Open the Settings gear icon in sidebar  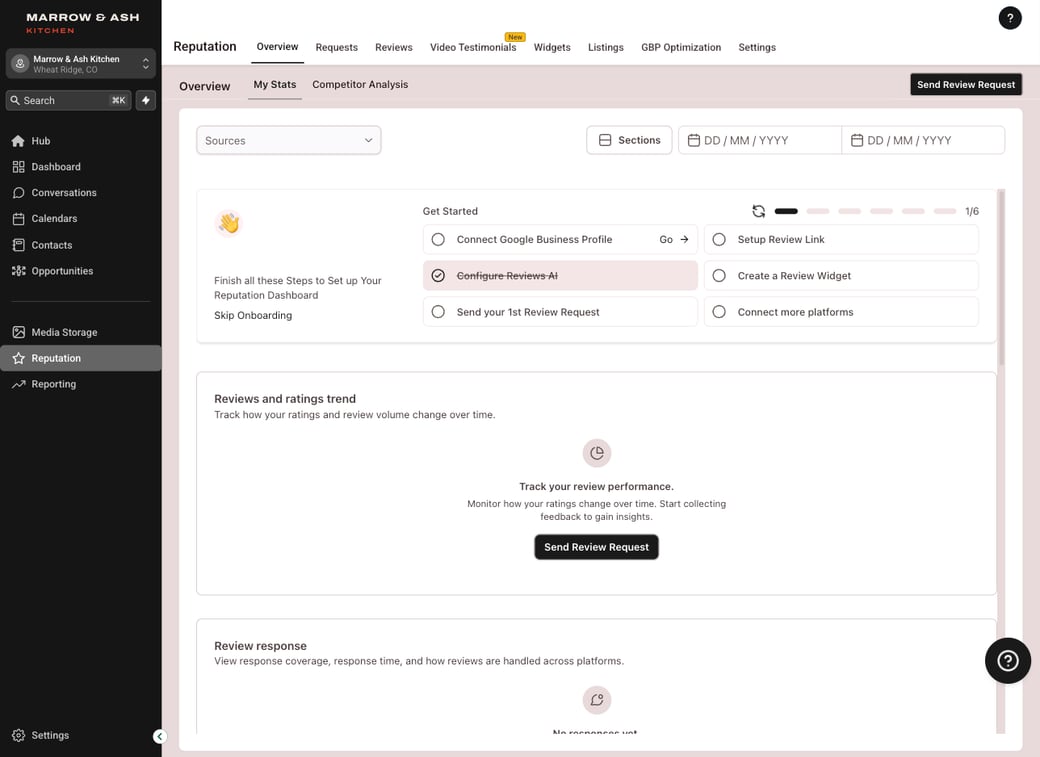point(18,735)
